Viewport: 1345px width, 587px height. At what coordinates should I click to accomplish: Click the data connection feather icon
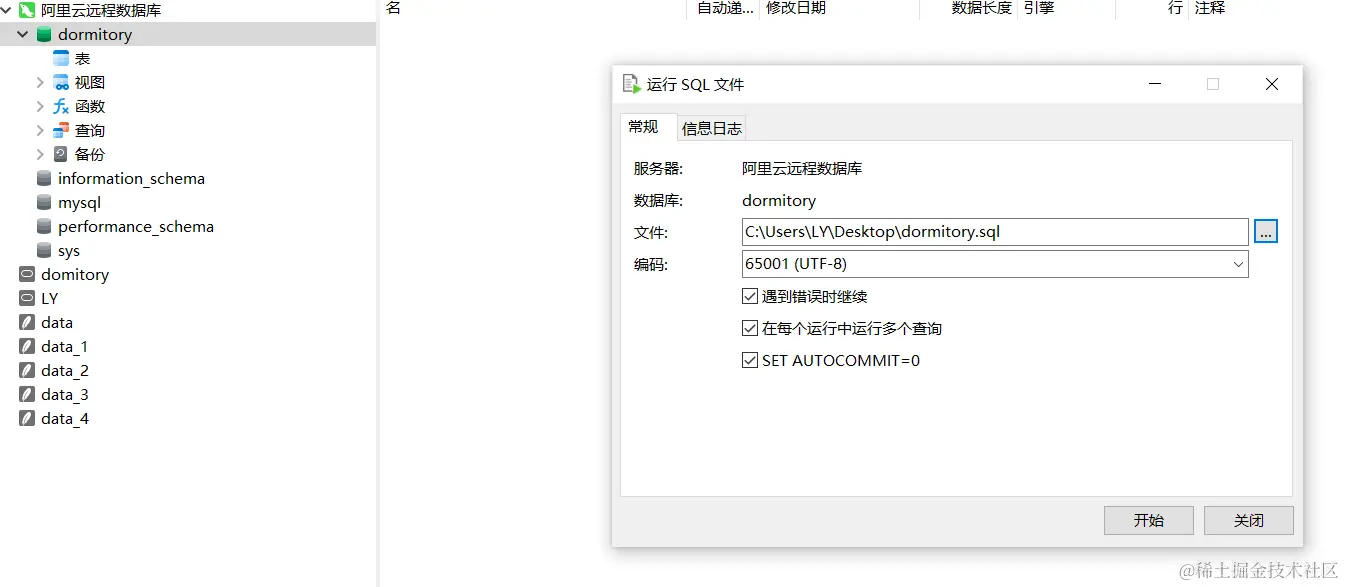click(x=27, y=322)
